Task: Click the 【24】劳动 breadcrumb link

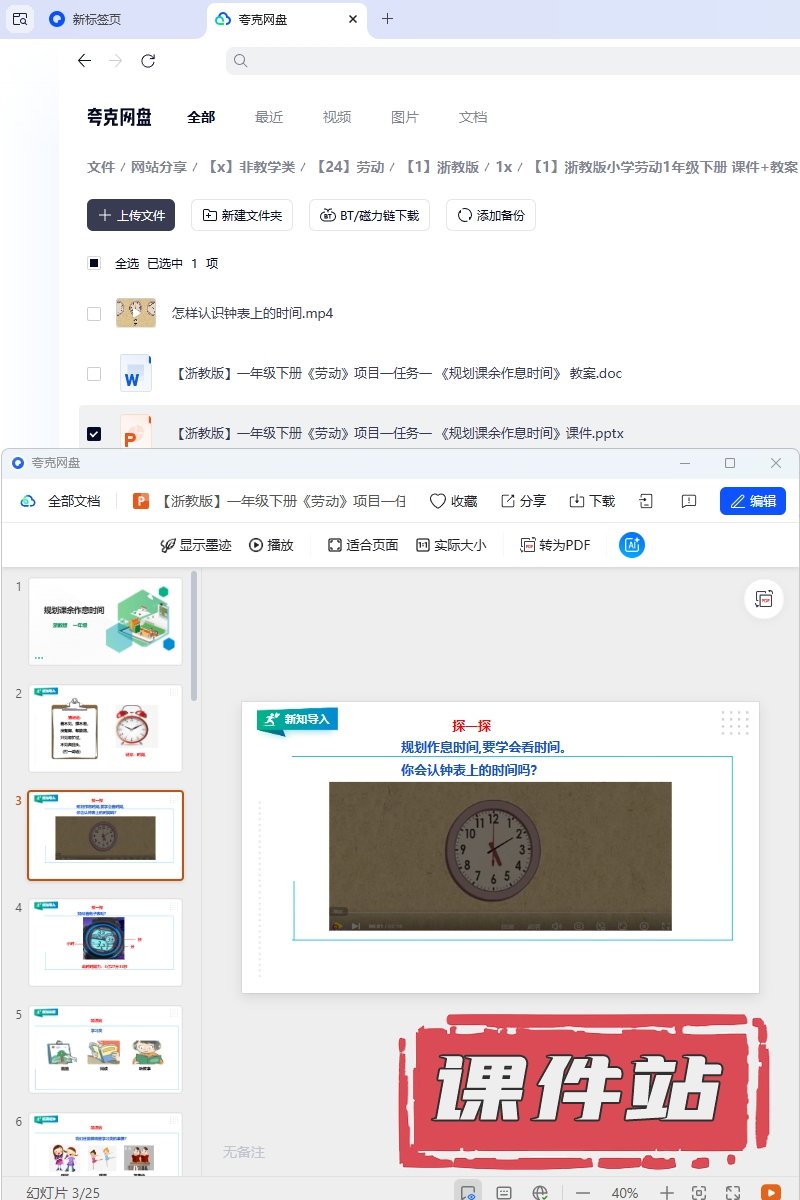Action: [x=350, y=167]
